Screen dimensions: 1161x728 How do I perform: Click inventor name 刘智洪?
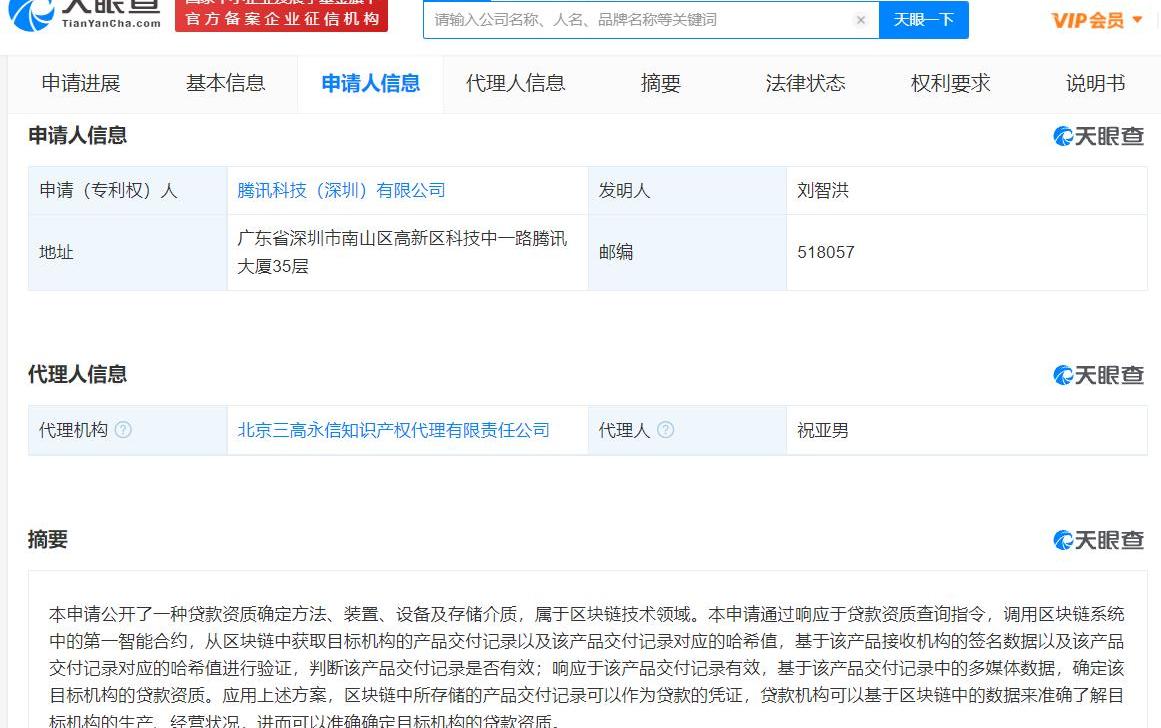pyautogui.click(x=823, y=190)
